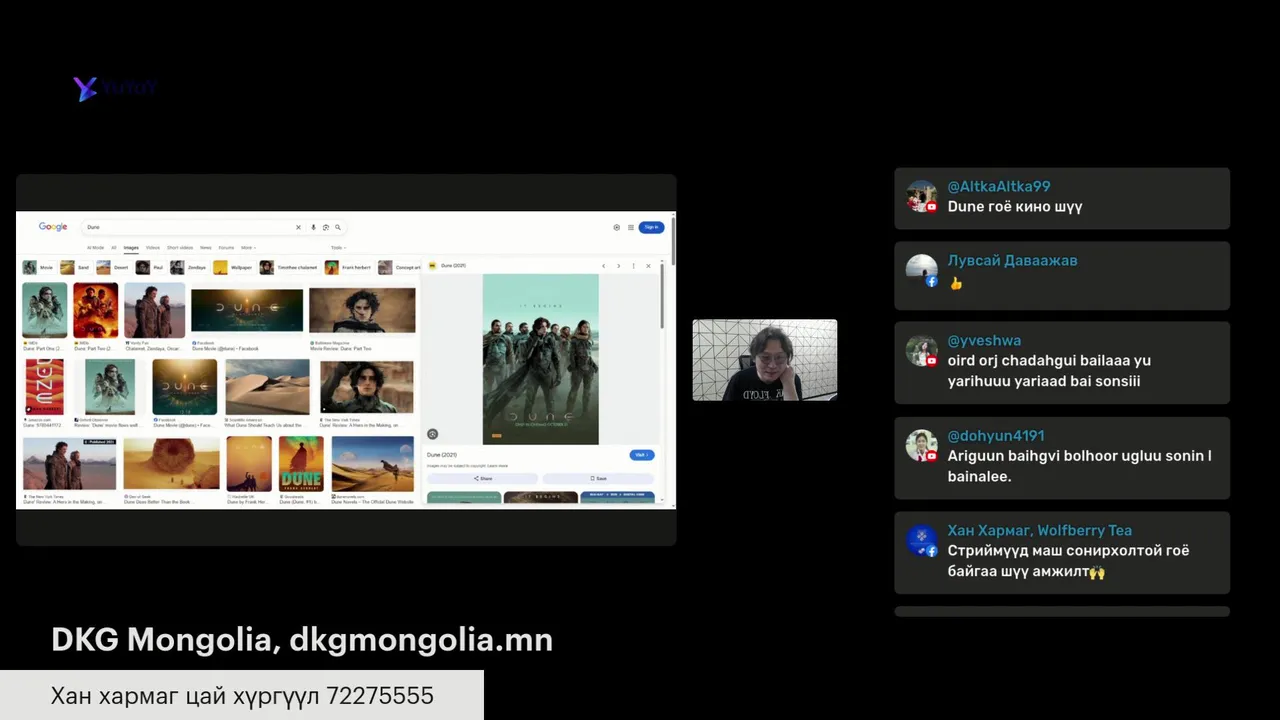
Task: Switch to the Short videos tab
Action: click(180, 247)
